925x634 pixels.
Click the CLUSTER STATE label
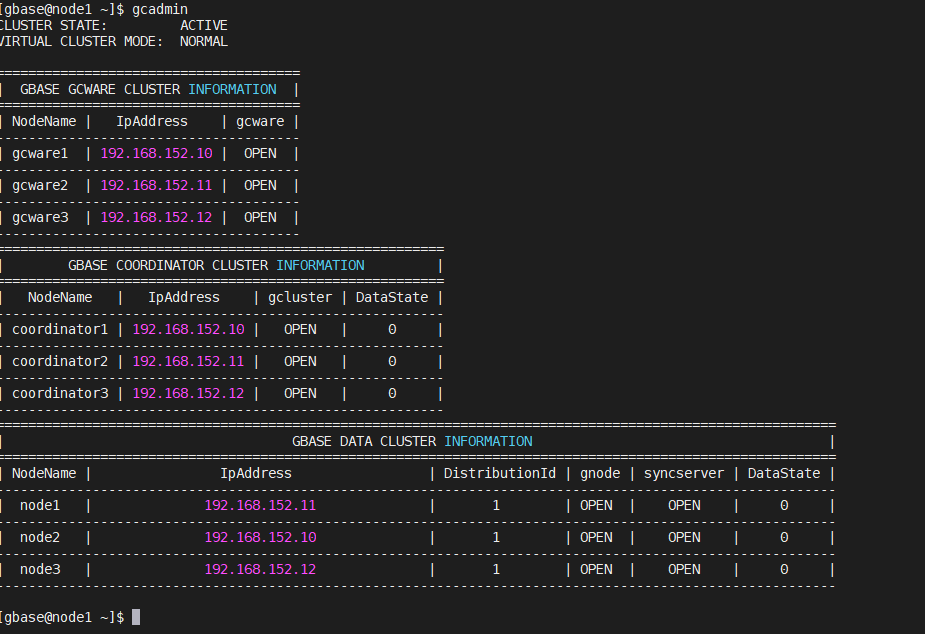point(53,25)
